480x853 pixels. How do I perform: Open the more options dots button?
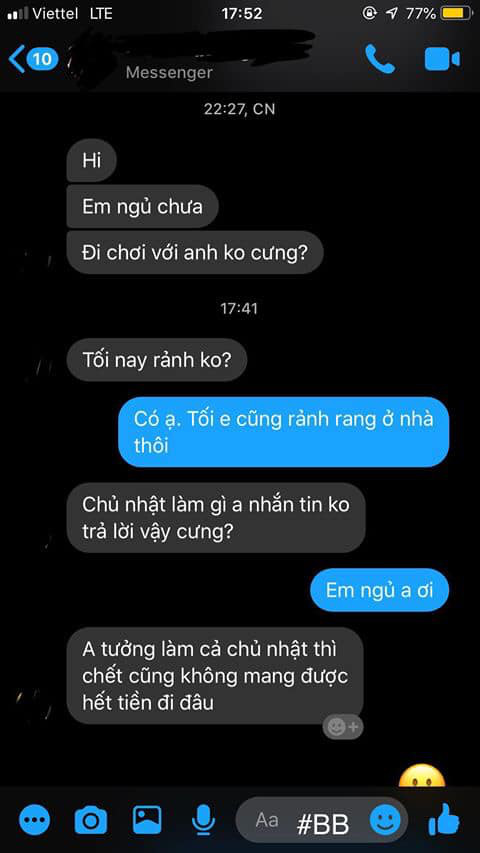[x=34, y=820]
